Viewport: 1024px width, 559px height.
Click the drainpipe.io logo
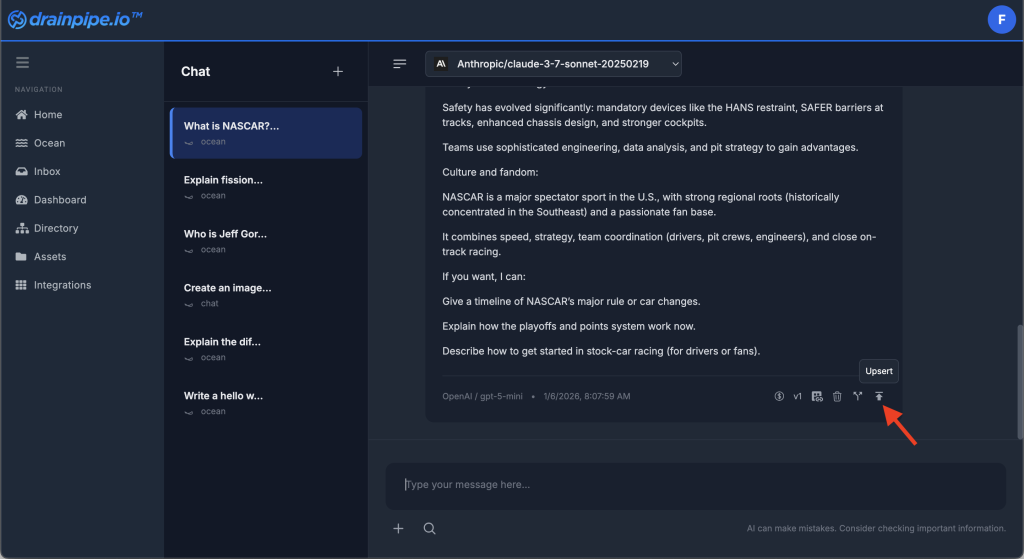[75, 20]
